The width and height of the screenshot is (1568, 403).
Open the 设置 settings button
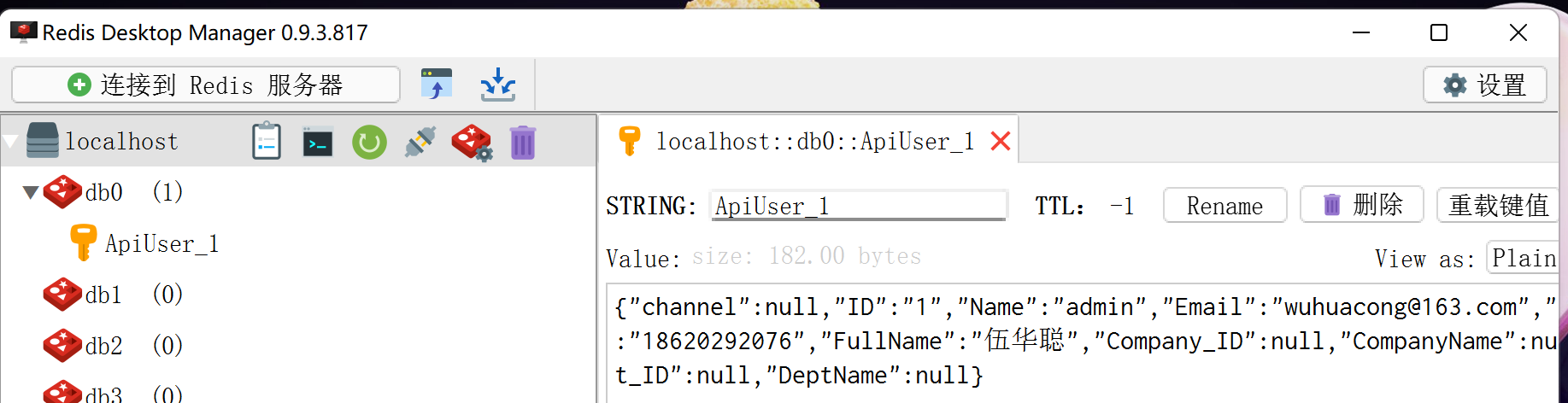point(1484,85)
